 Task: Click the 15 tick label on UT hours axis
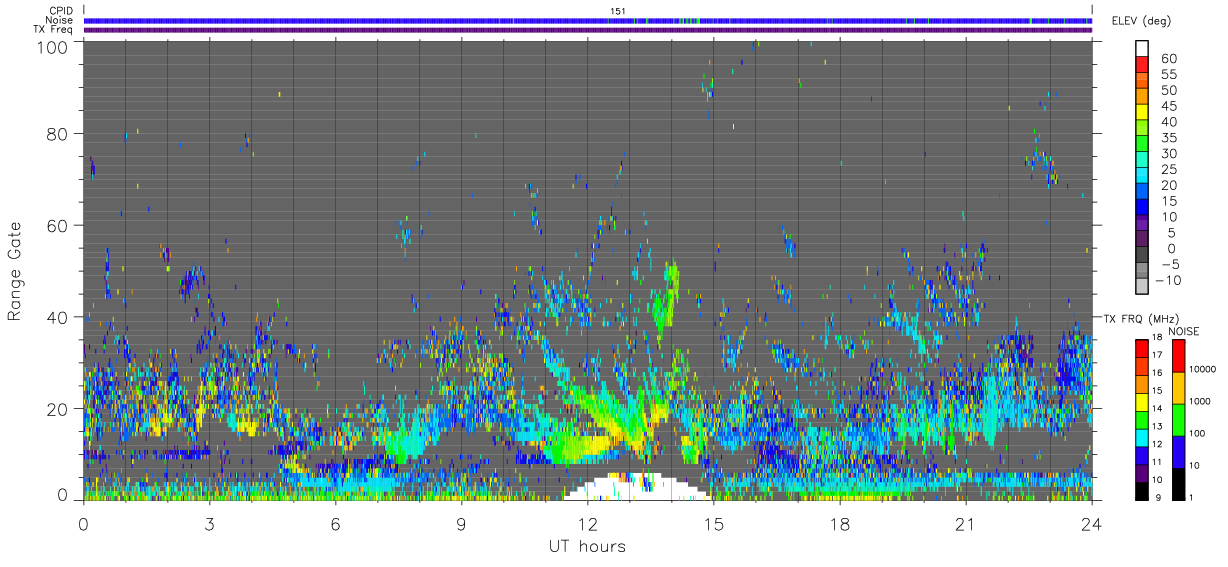(x=714, y=524)
